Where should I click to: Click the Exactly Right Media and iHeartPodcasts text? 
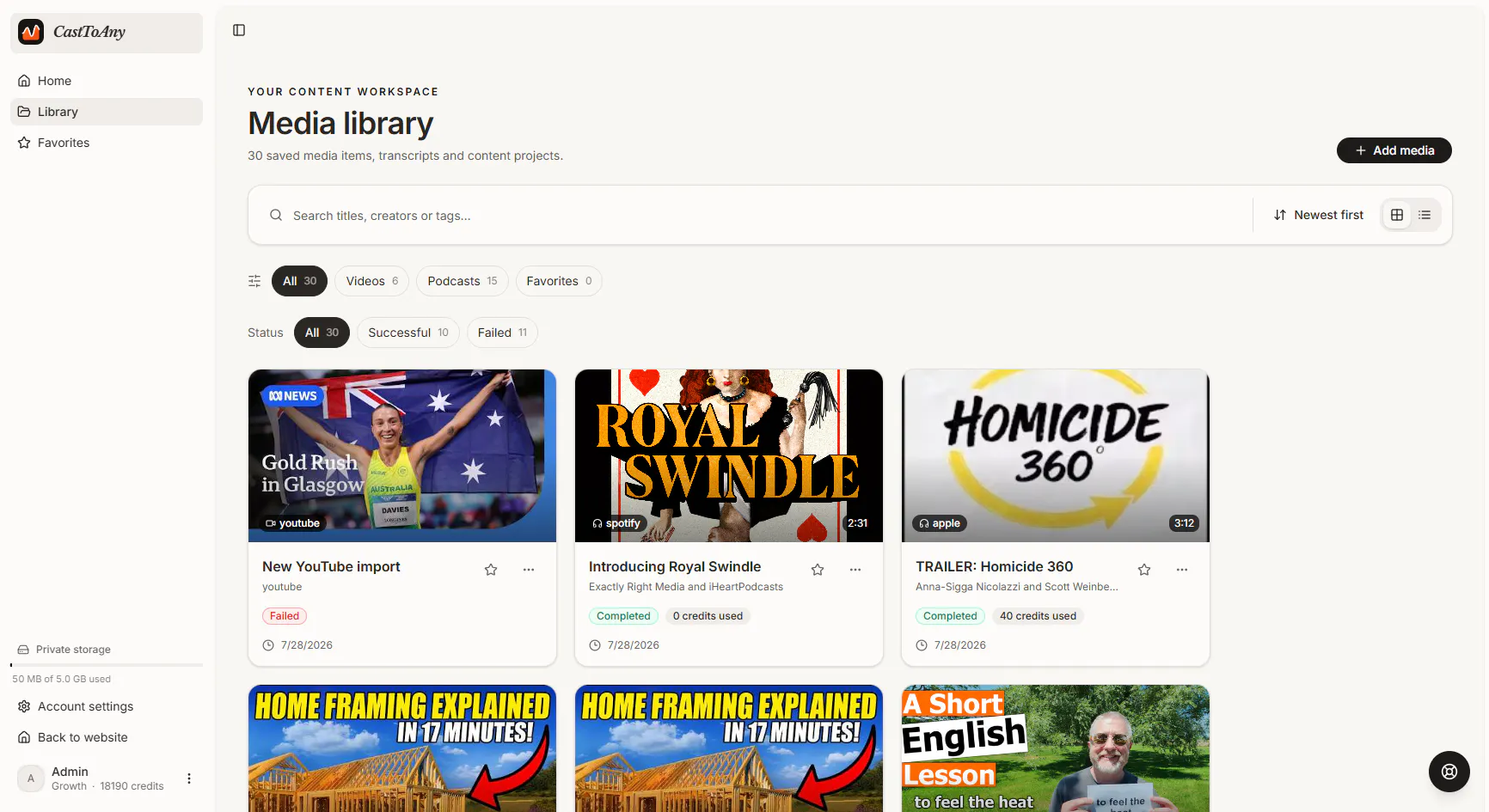[686, 587]
